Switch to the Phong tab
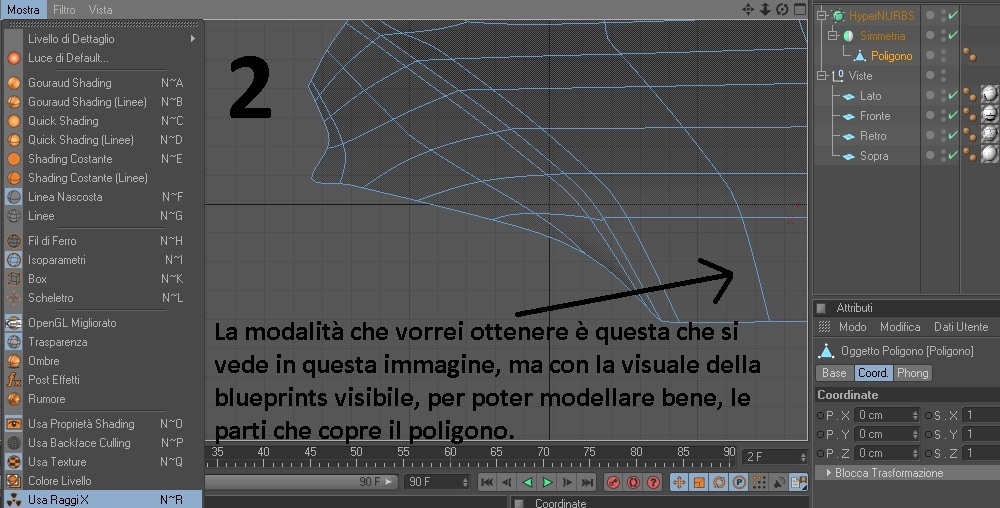 tap(913, 373)
